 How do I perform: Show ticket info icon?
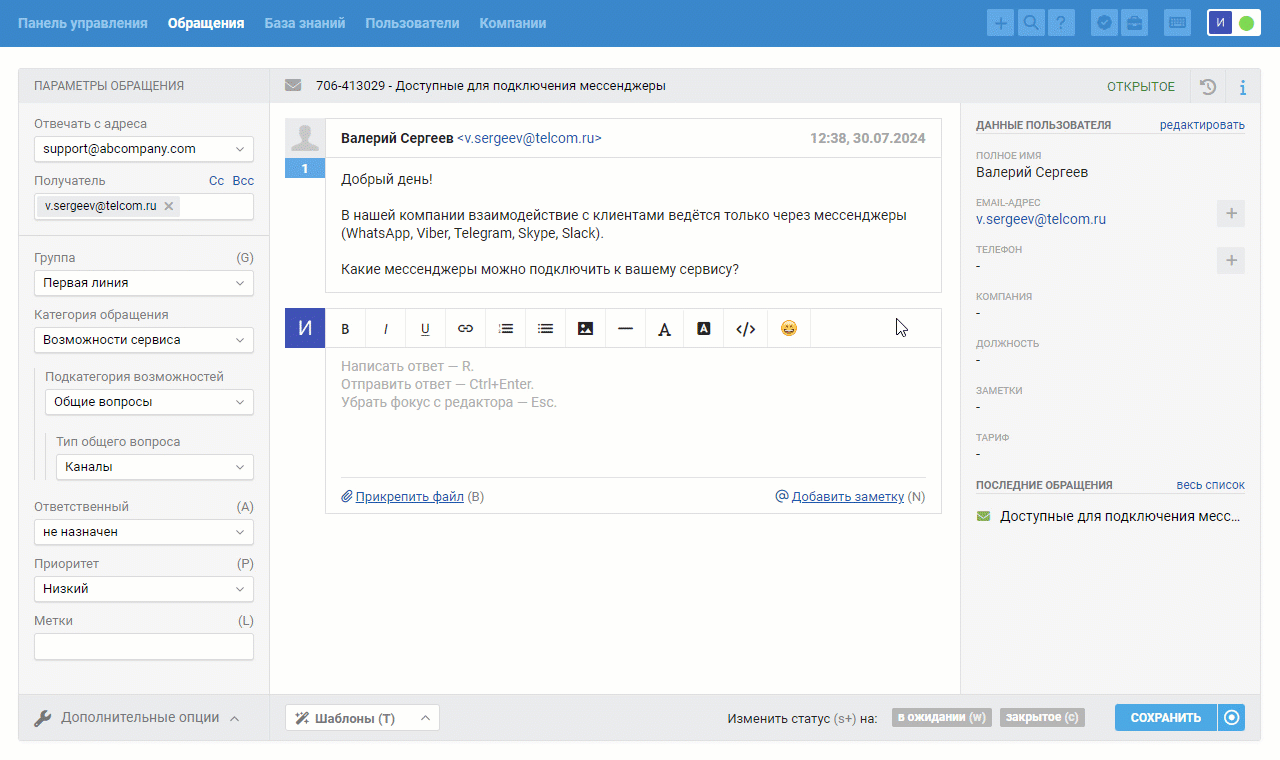tap(1243, 87)
